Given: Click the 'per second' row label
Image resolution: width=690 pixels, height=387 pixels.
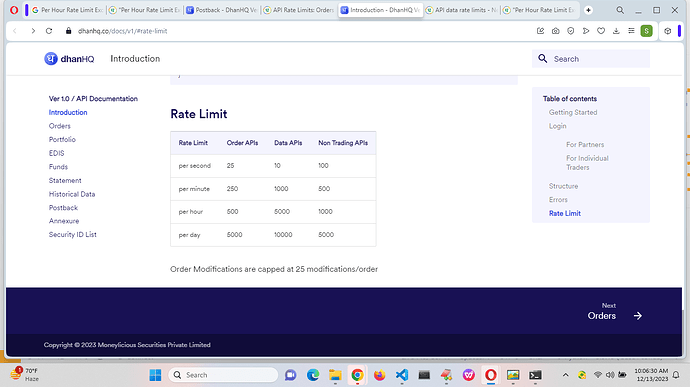Looking at the screenshot, I should (x=195, y=166).
